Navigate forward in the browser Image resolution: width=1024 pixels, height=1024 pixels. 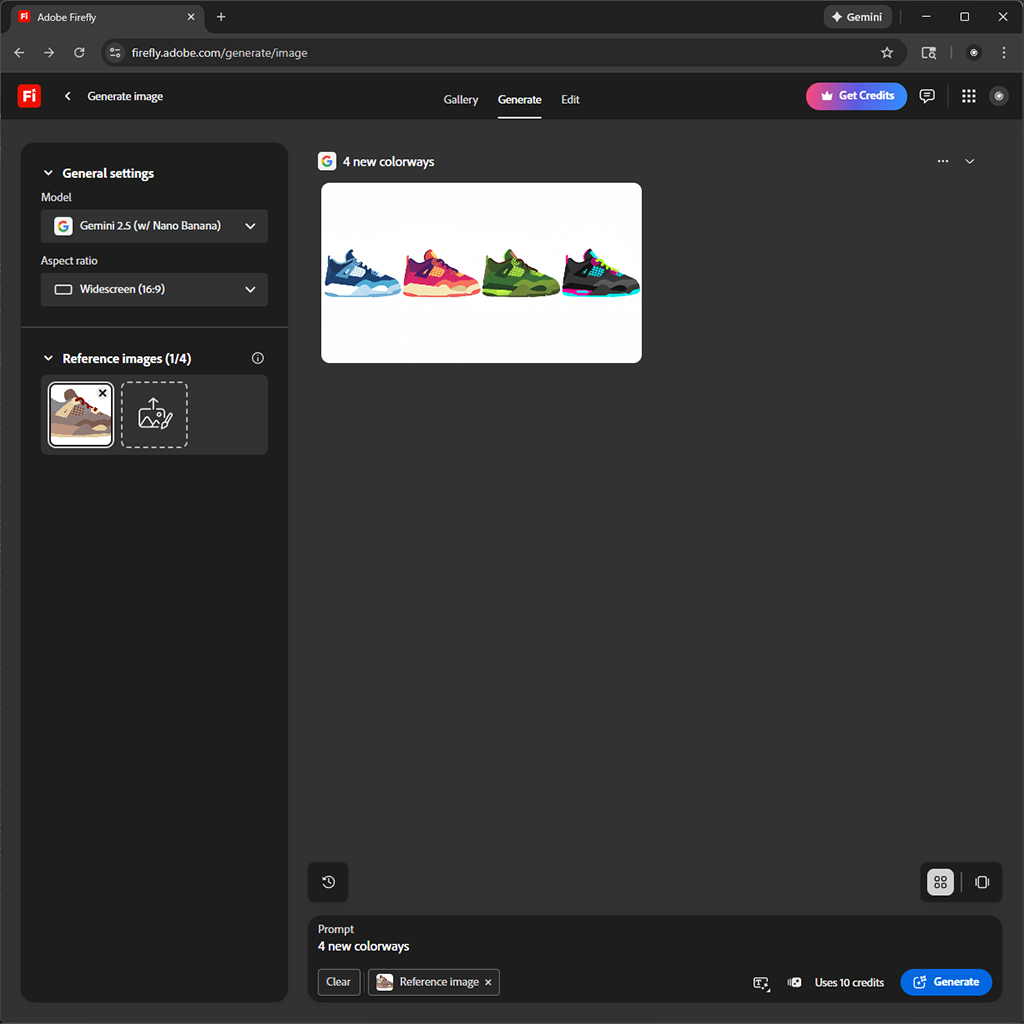click(x=49, y=53)
